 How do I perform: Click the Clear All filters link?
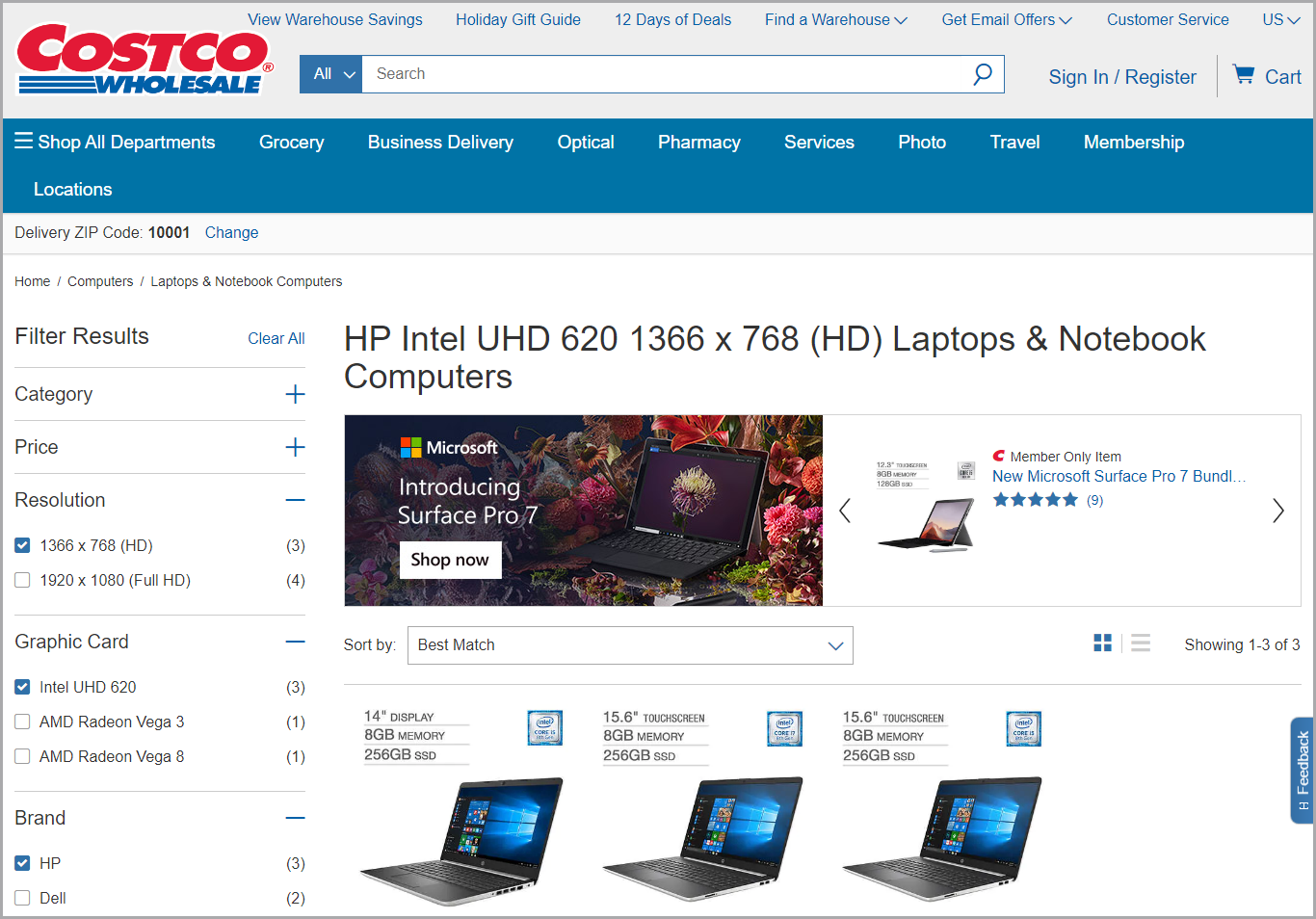(276, 339)
